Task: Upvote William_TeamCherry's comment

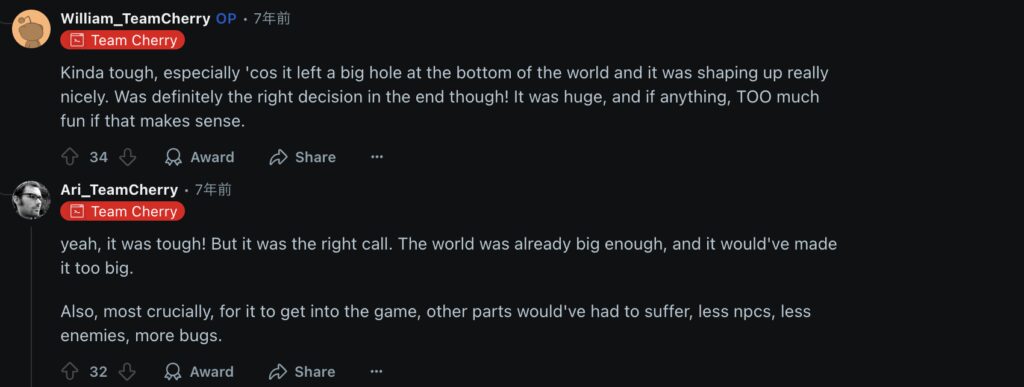Action: click(70, 157)
